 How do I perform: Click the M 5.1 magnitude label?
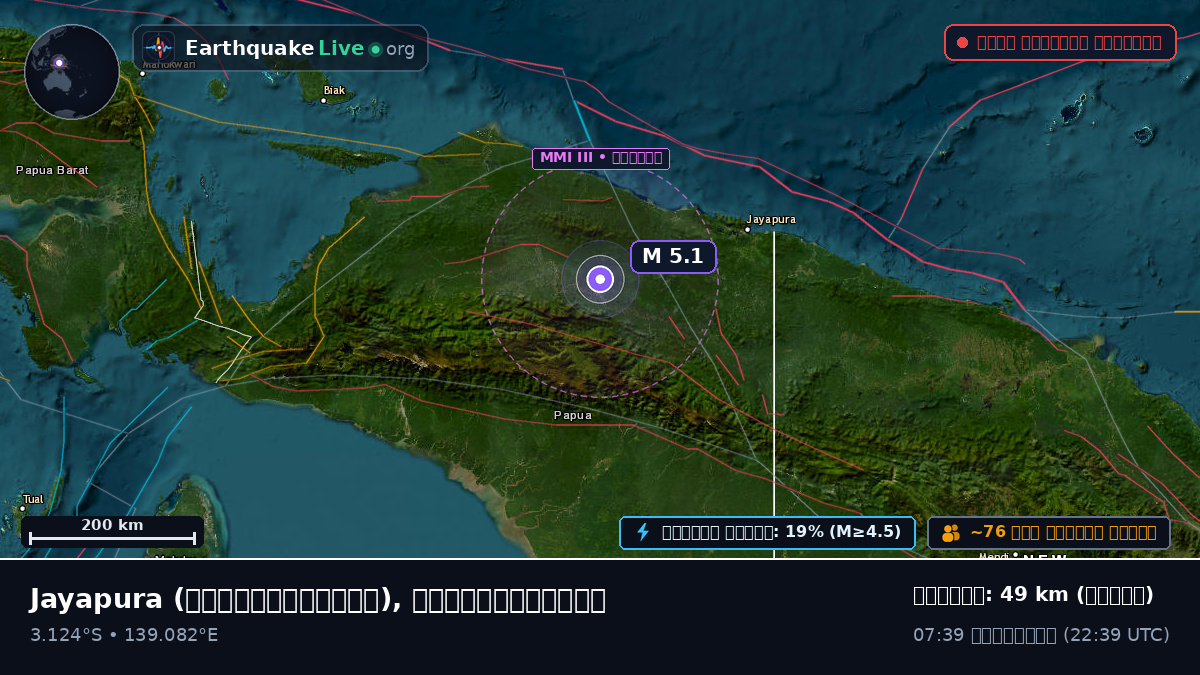pyautogui.click(x=673, y=257)
